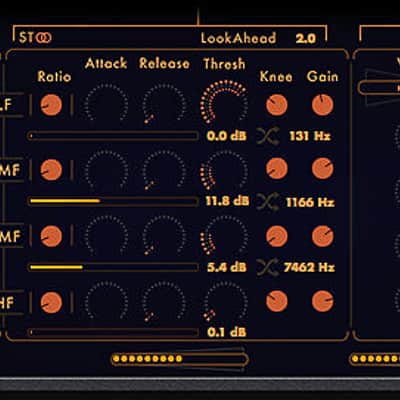Click the Thresh dial in 11.8 dB band

[x=224, y=169]
